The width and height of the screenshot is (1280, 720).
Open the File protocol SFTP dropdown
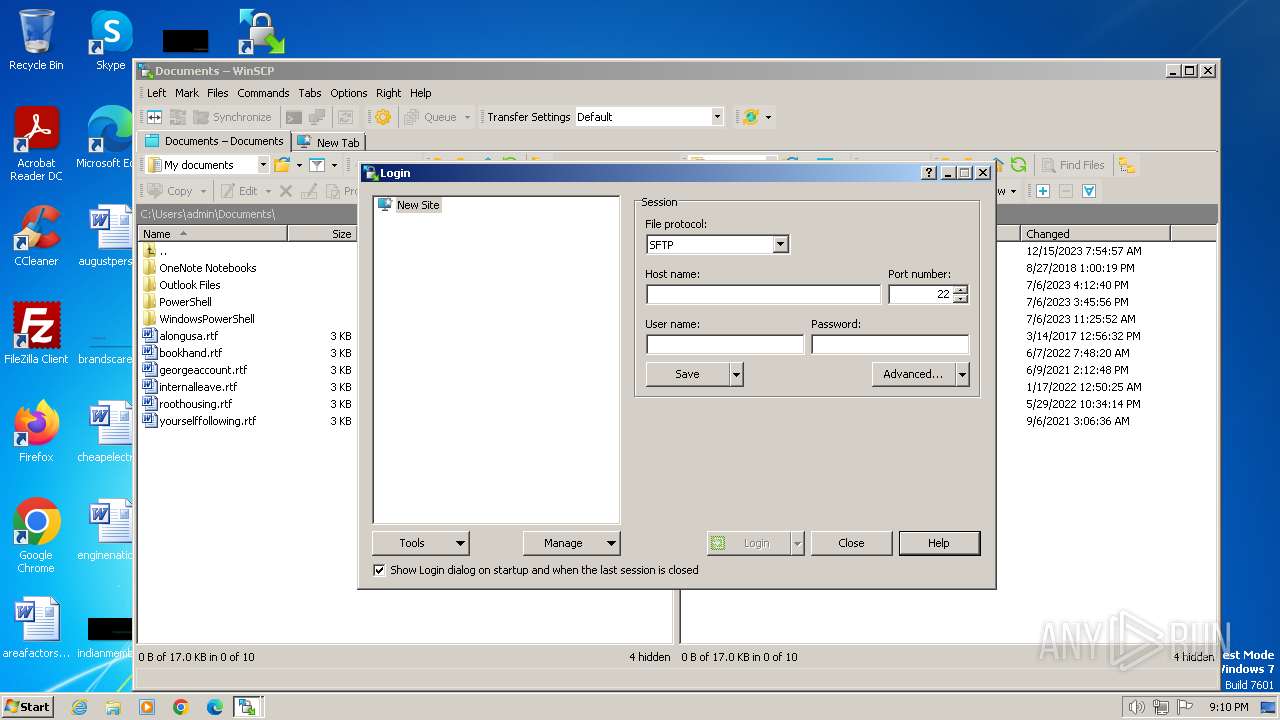pos(780,245)
